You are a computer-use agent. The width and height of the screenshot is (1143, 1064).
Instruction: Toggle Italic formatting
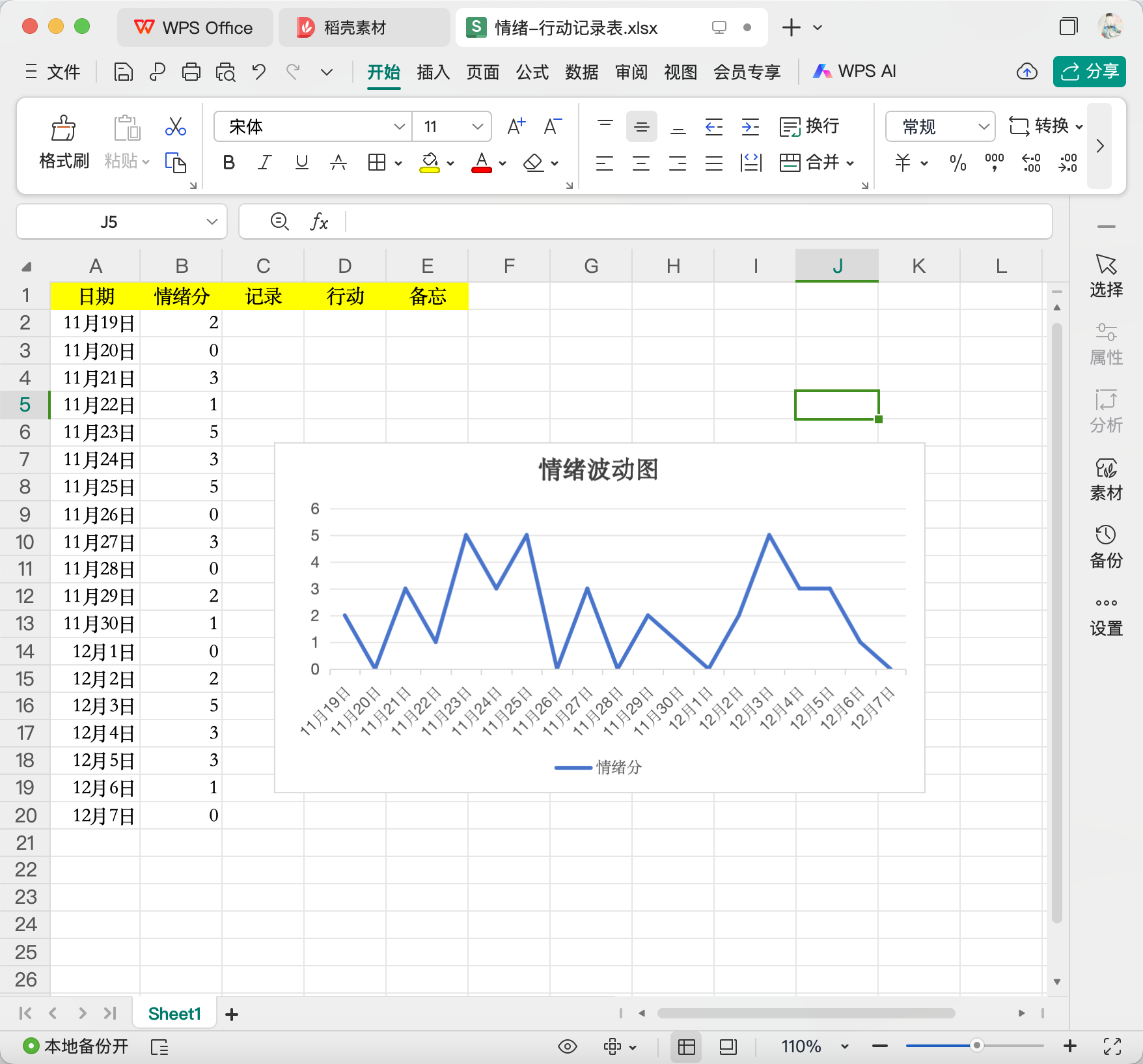(x=264, y=163)
